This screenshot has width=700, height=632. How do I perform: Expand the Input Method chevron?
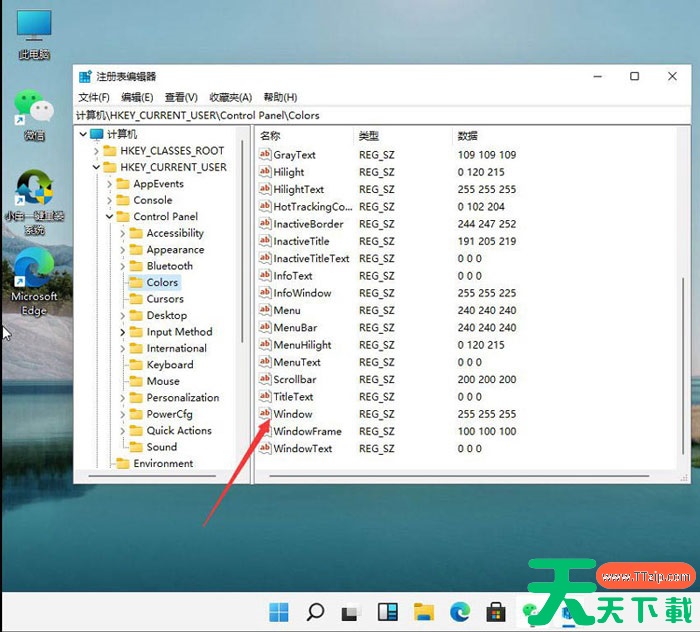(x=123, y=332)
